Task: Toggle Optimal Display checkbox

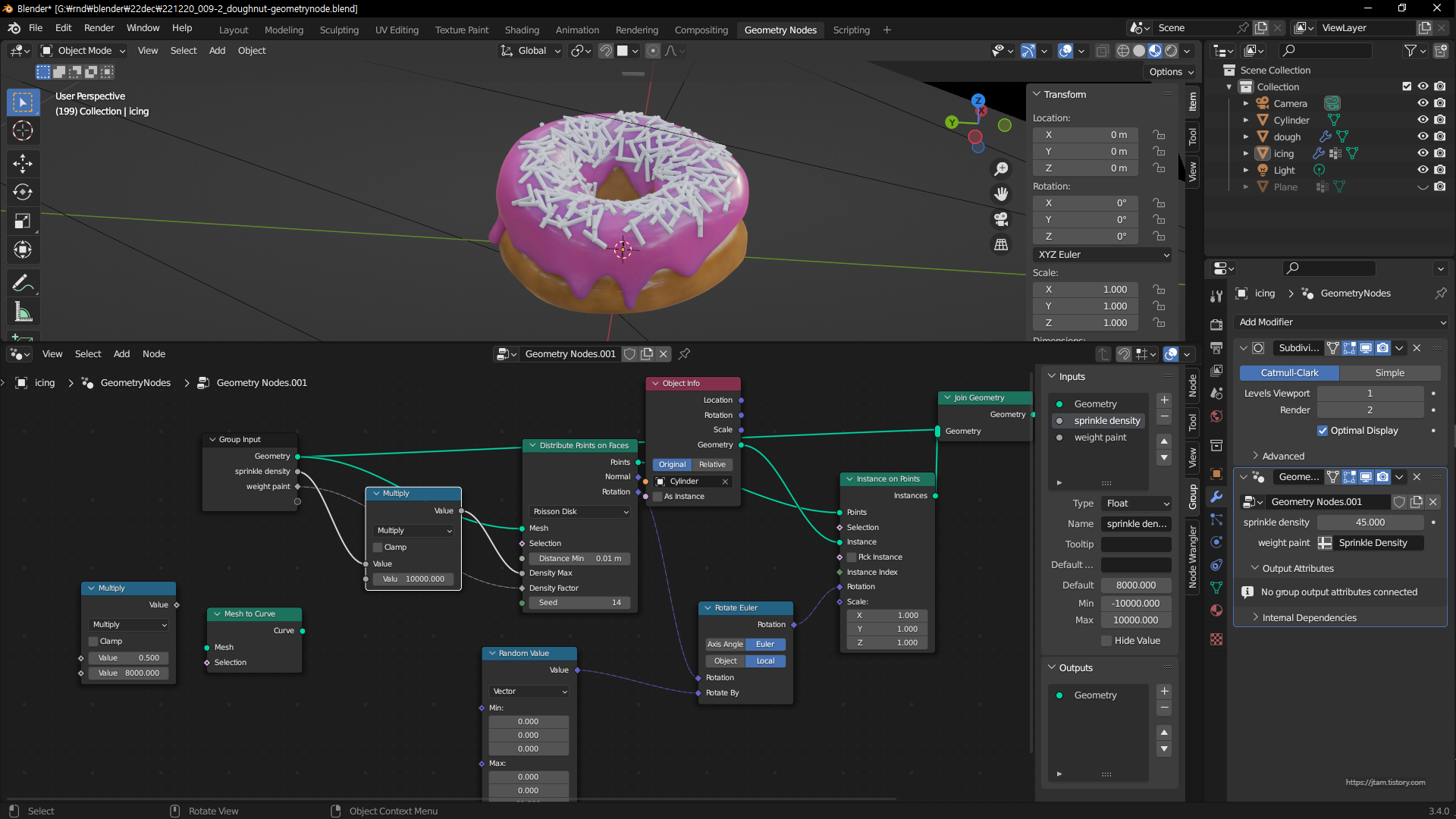Action: click(1323, 430)
